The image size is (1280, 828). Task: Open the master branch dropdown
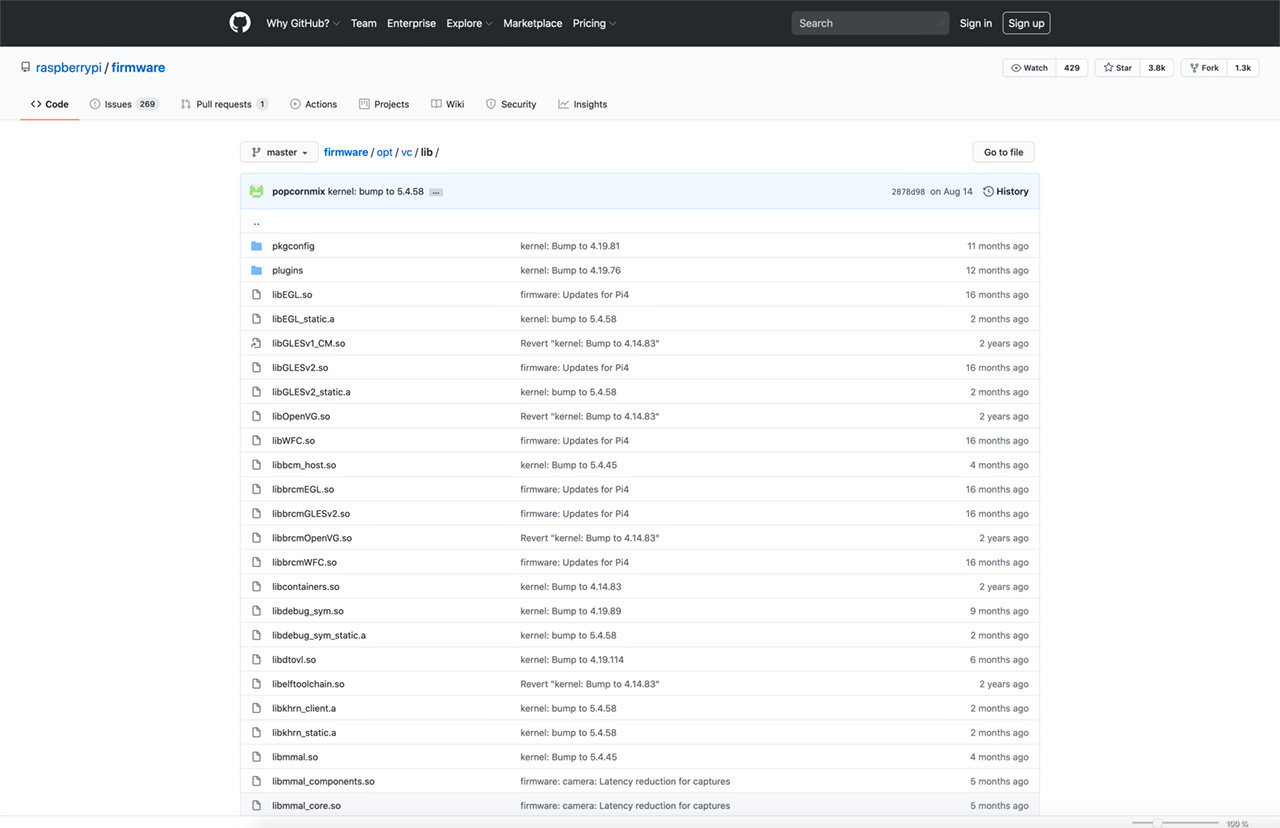pos(279,152)
